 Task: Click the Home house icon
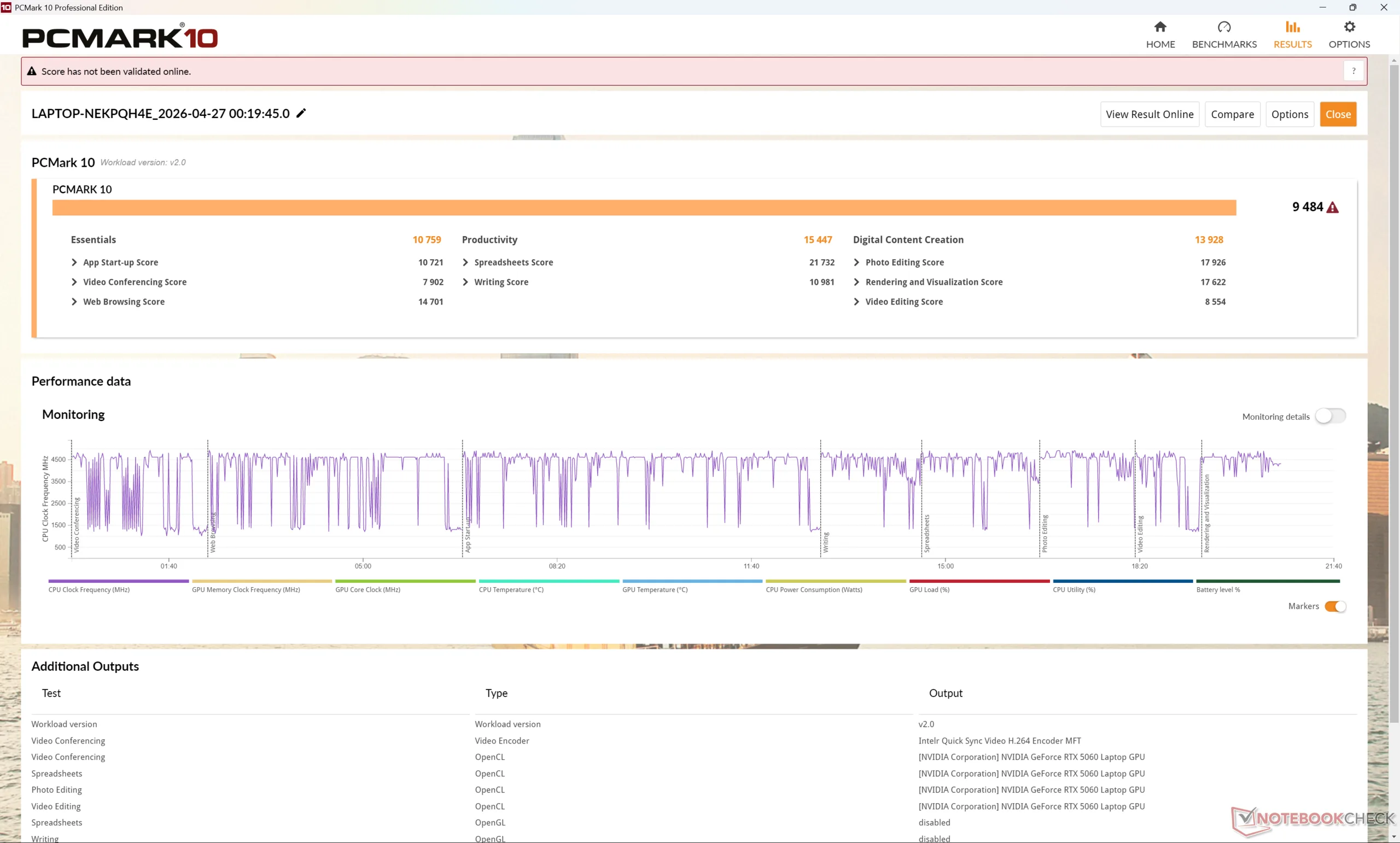[1160, 27]
